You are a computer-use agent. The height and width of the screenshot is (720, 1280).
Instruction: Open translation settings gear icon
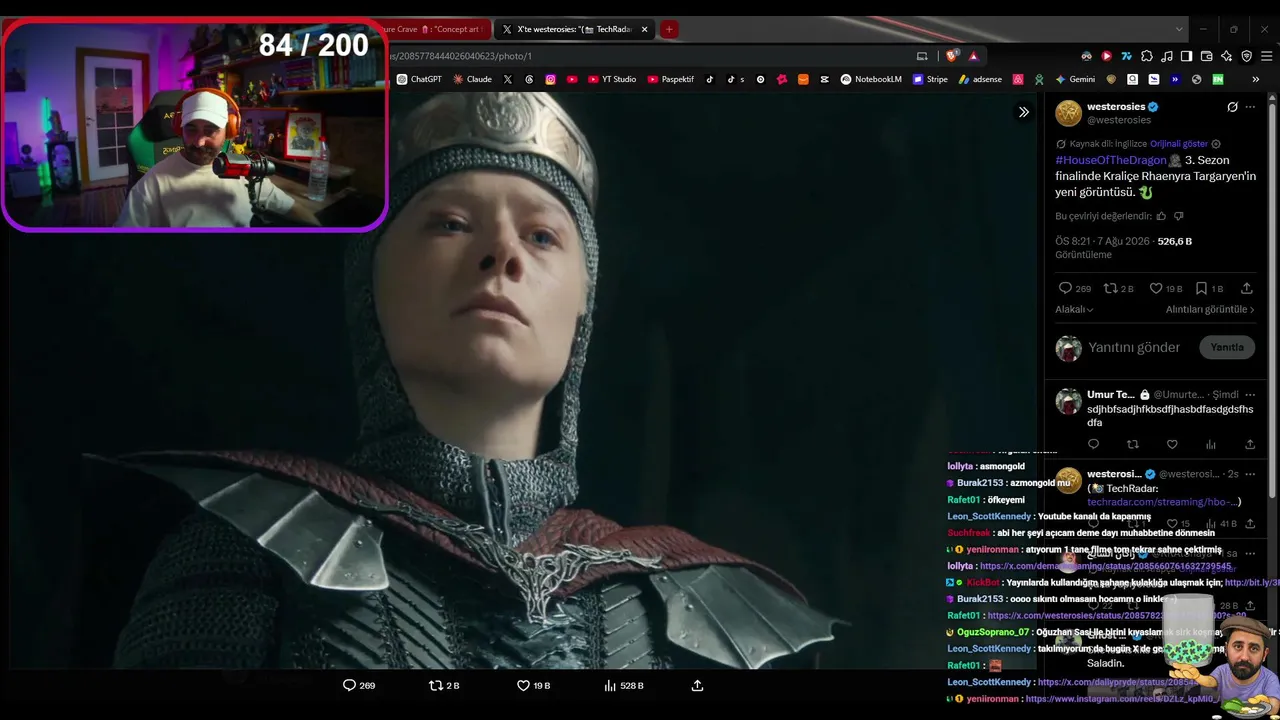1216,144
